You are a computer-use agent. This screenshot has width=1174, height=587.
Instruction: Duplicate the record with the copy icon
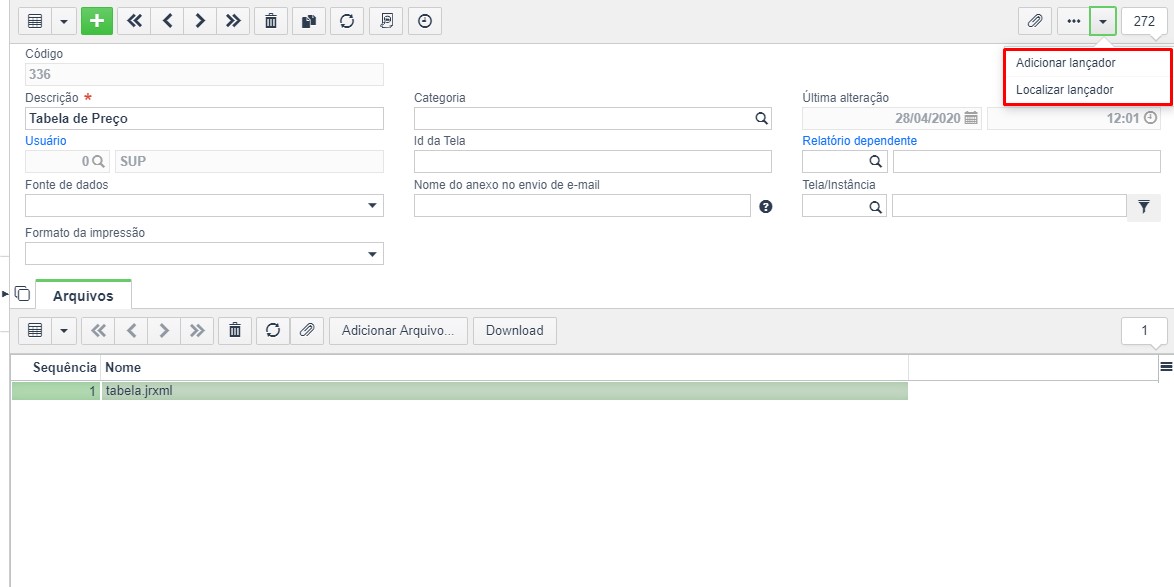(x=309, y=21)
